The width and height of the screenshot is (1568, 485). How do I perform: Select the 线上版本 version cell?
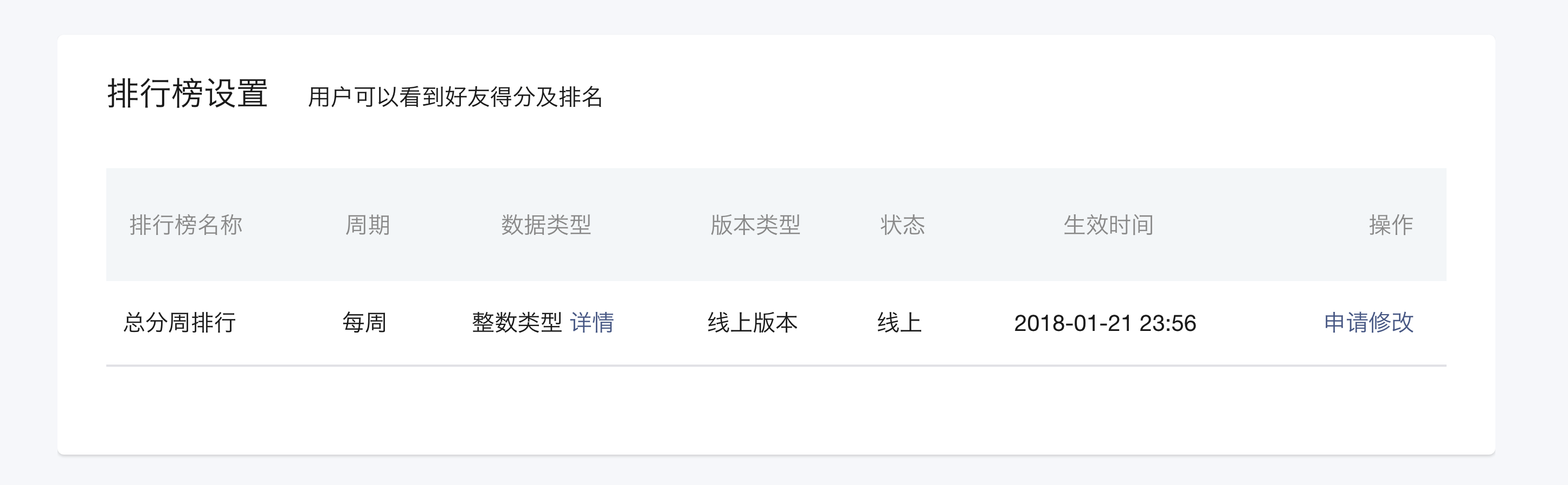coord(753,322)
